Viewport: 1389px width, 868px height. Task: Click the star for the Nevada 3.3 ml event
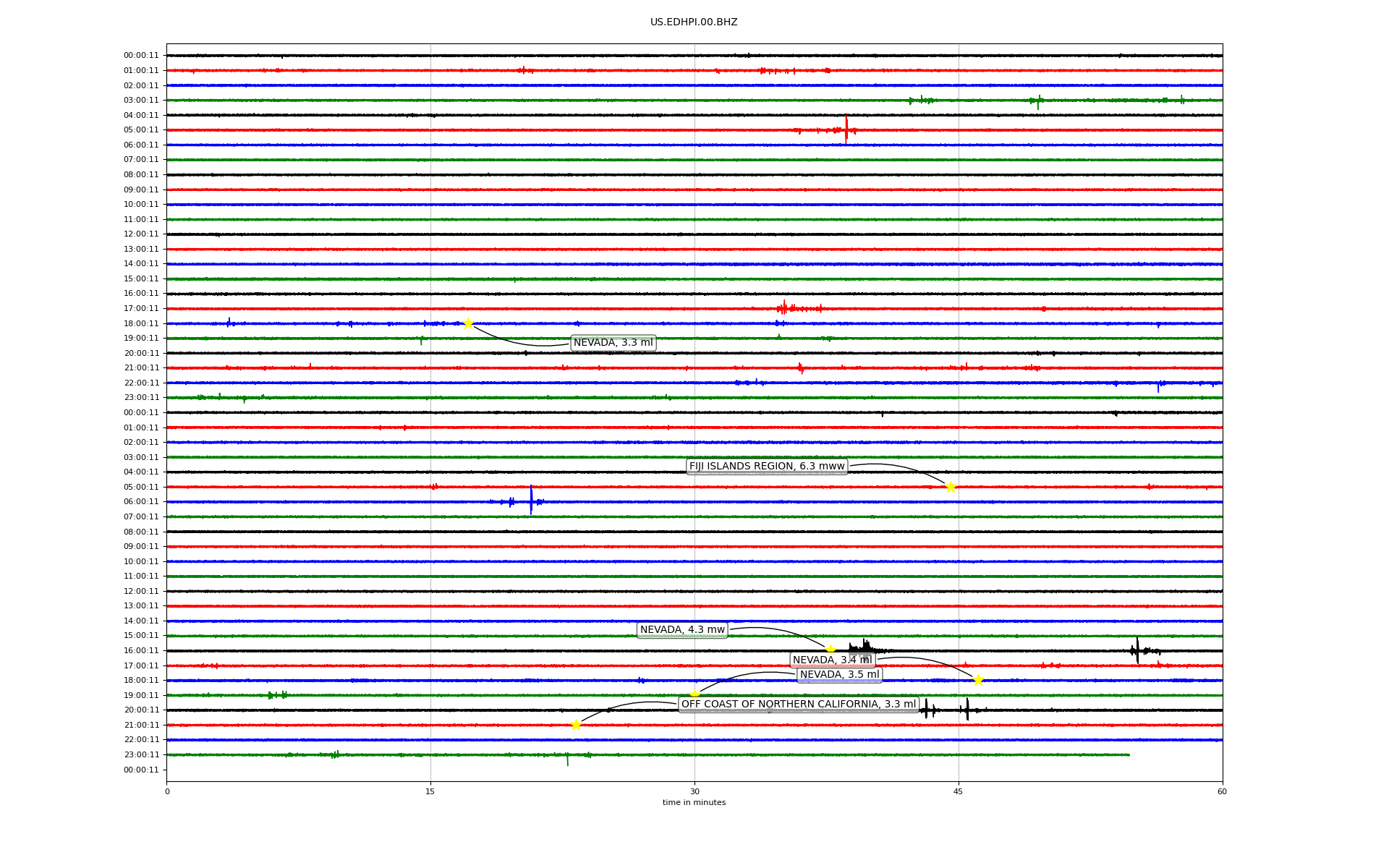coord(468,323)
